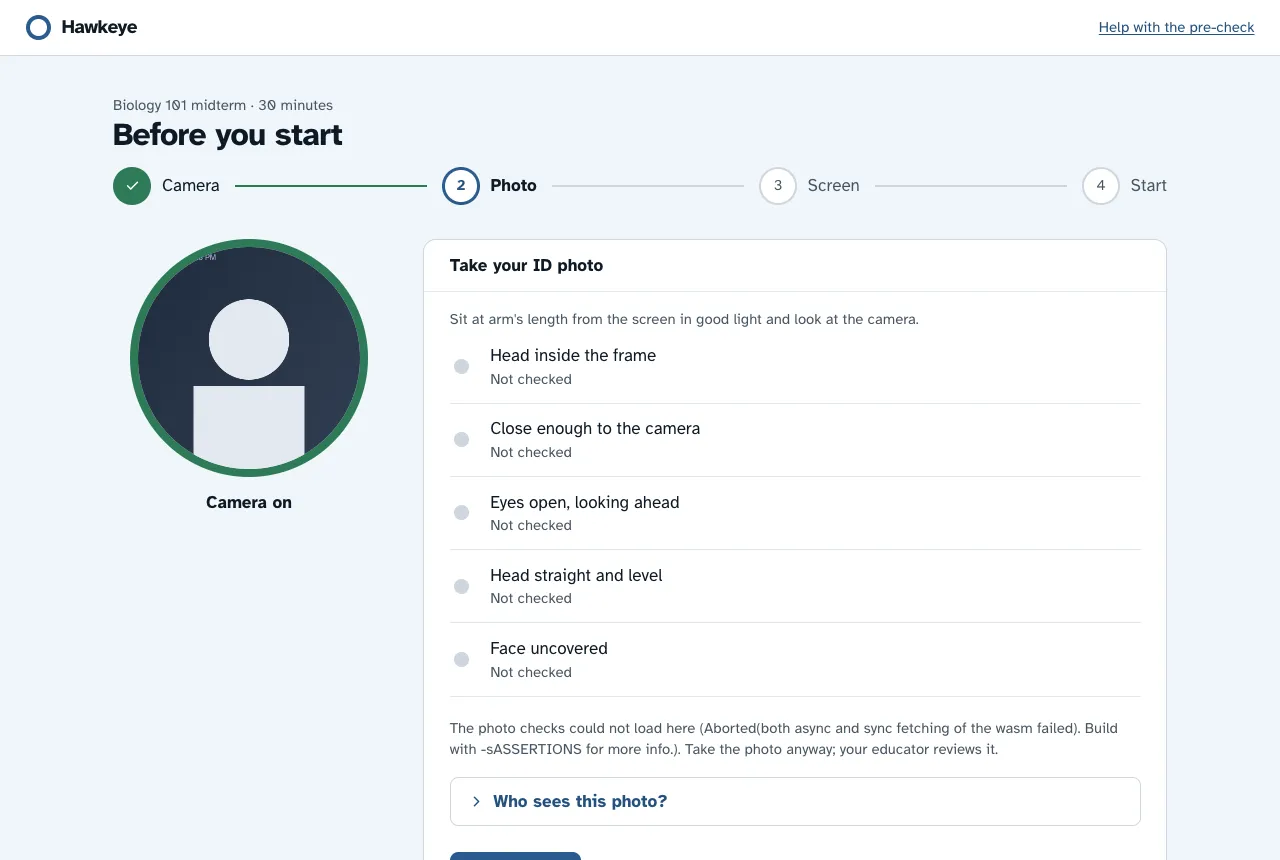Screen dimensions: 1280x860
Task: Open Help with the pre-check link
Action: tap(1176, 28)
